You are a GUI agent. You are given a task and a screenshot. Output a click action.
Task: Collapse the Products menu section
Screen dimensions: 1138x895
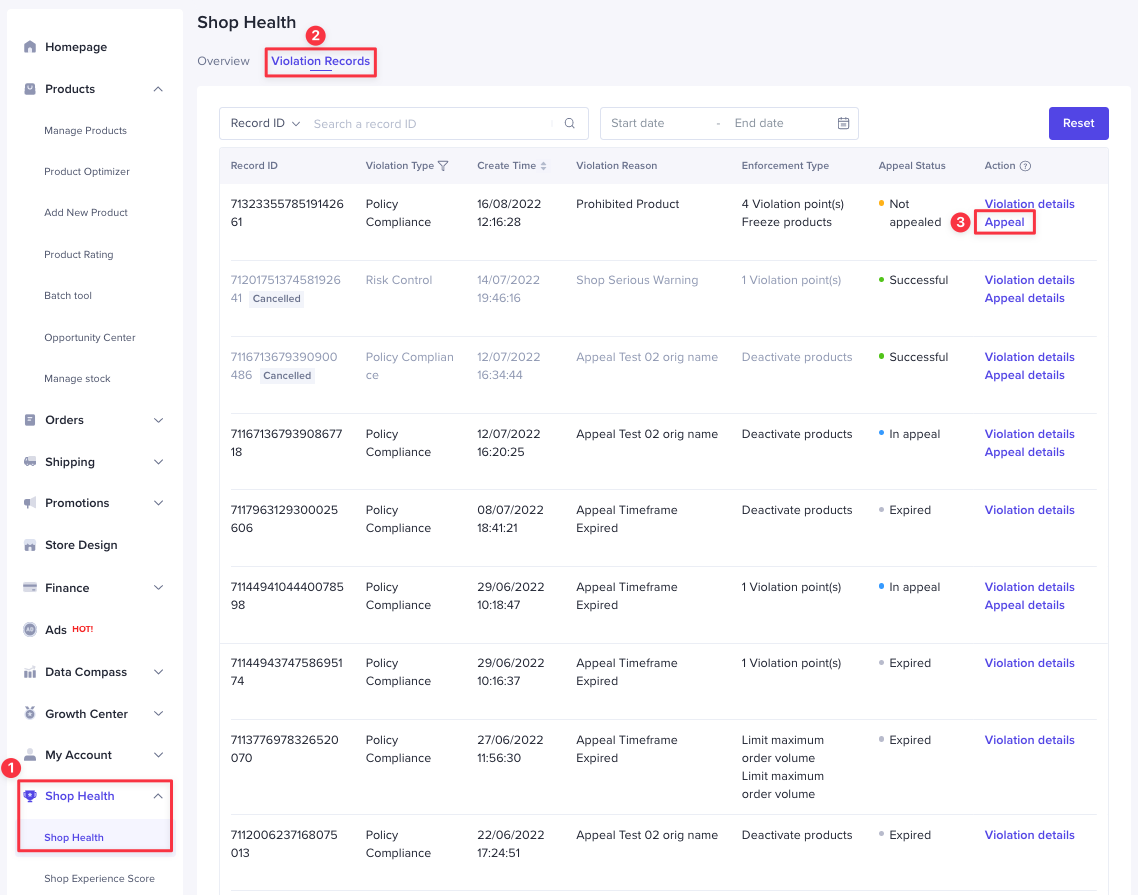click(158, 89)
